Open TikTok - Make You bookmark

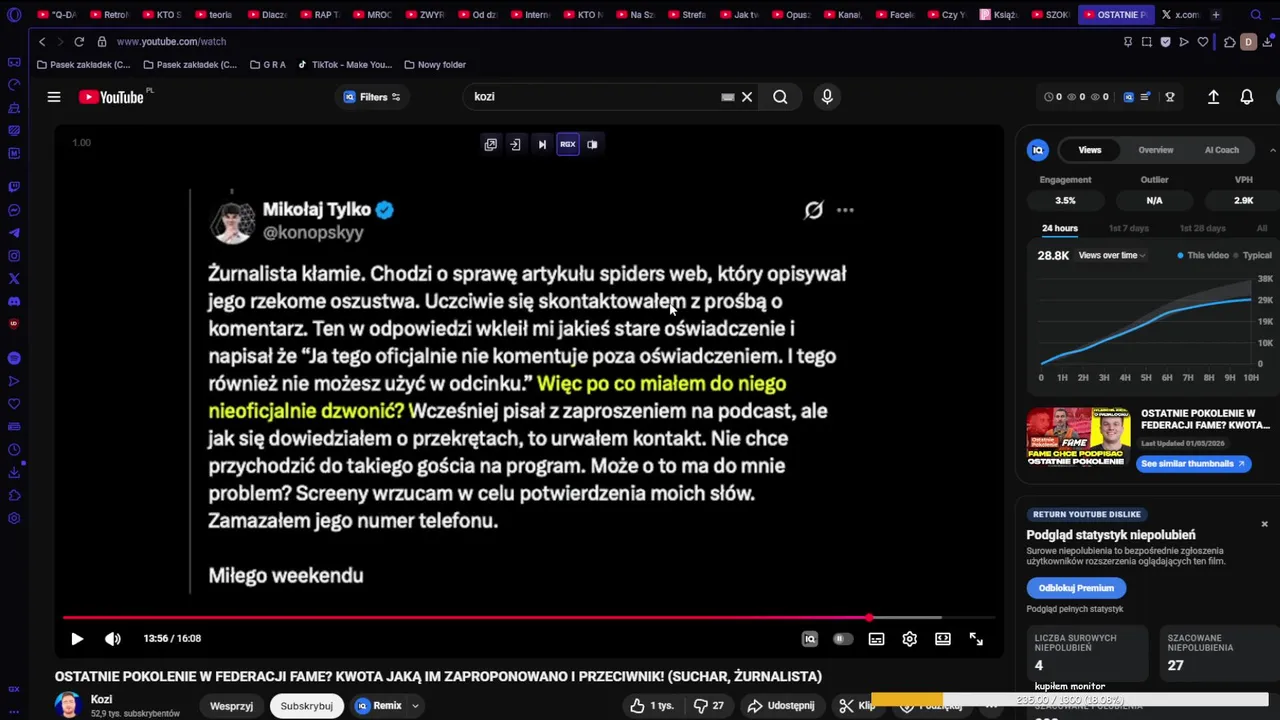(x=345, y=65)
